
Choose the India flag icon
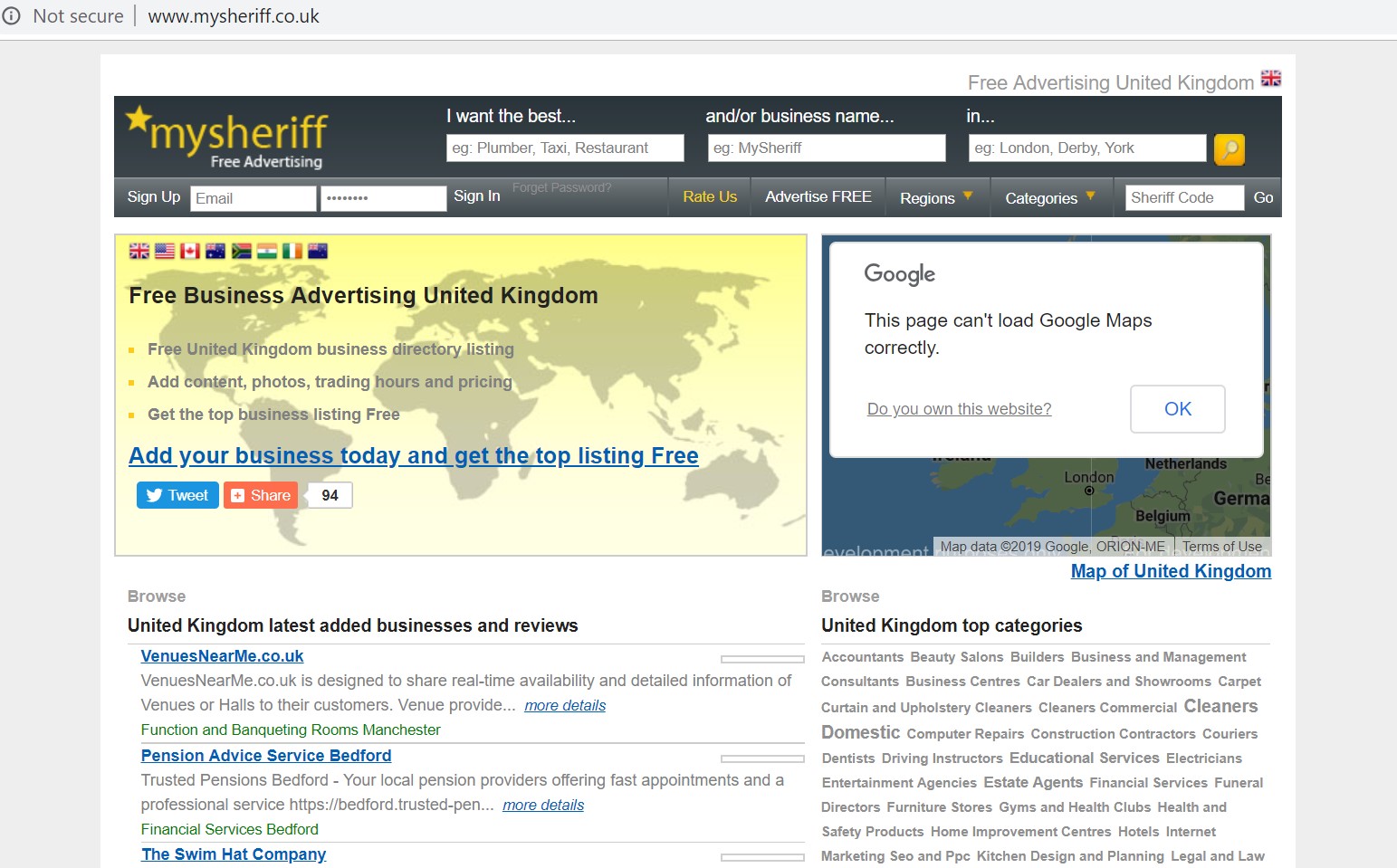tap(267, 251)
